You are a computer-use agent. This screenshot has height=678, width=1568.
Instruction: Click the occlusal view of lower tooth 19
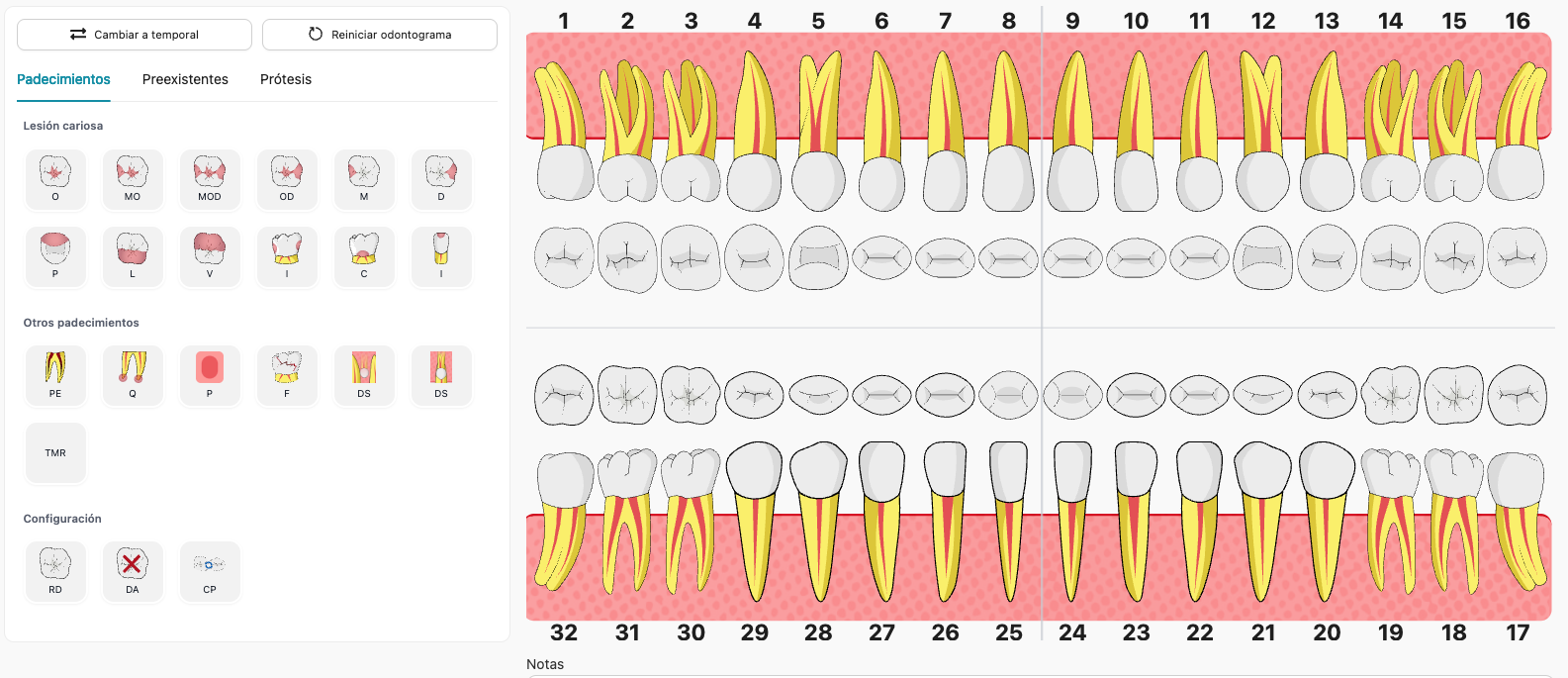tap(1390, 396)
